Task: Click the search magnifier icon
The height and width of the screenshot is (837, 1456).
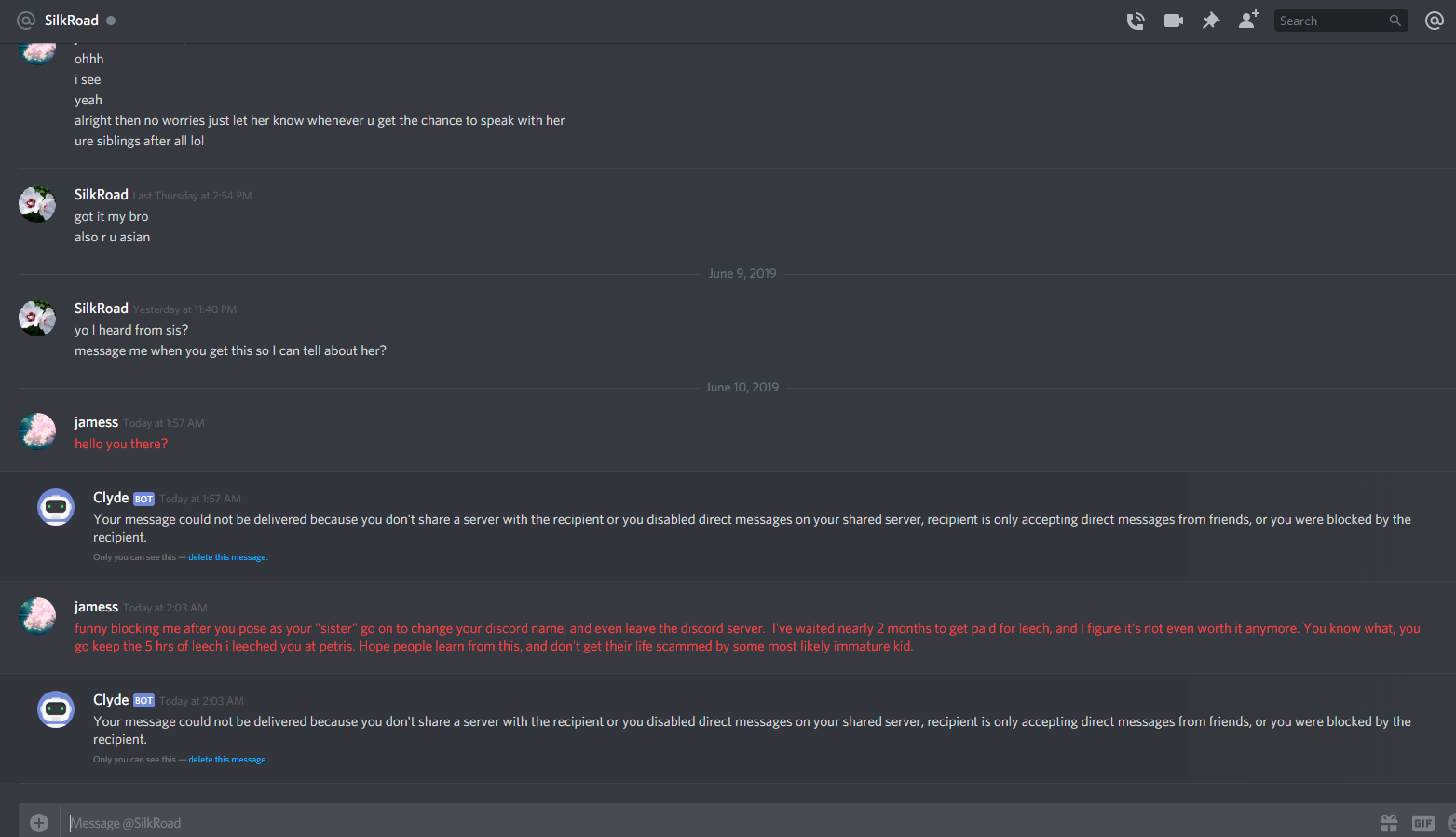Action: (x=1395, y=21)
